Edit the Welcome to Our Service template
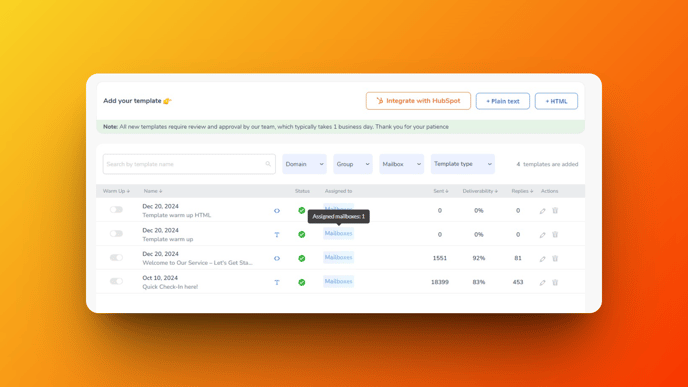 pyautogui.click(x=542, y=259)
